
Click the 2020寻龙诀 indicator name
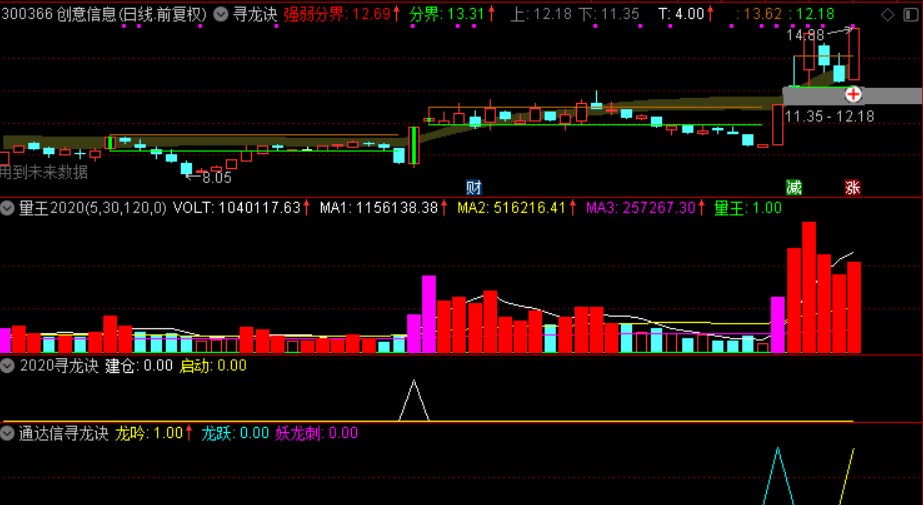[x=59, y=366]
